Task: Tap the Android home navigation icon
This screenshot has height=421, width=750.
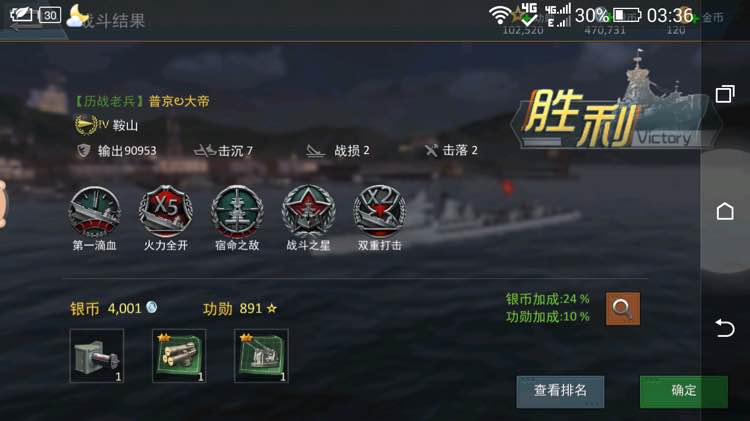Action: (x=725, y=211)
